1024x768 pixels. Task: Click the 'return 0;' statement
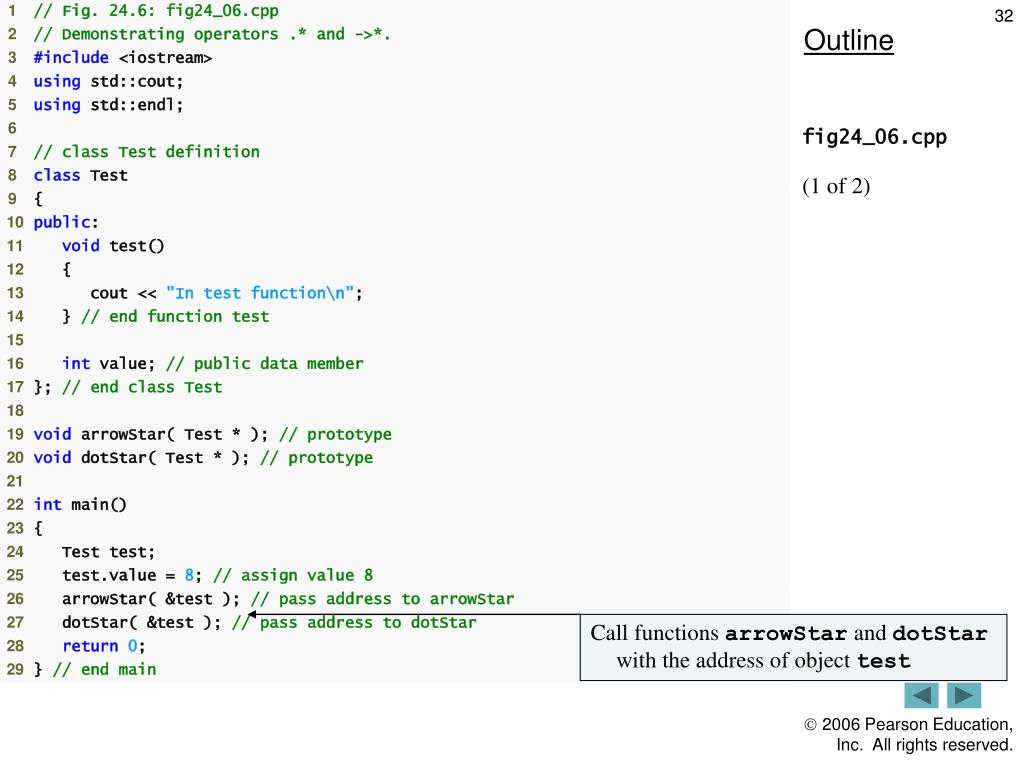tap(104, 645)
